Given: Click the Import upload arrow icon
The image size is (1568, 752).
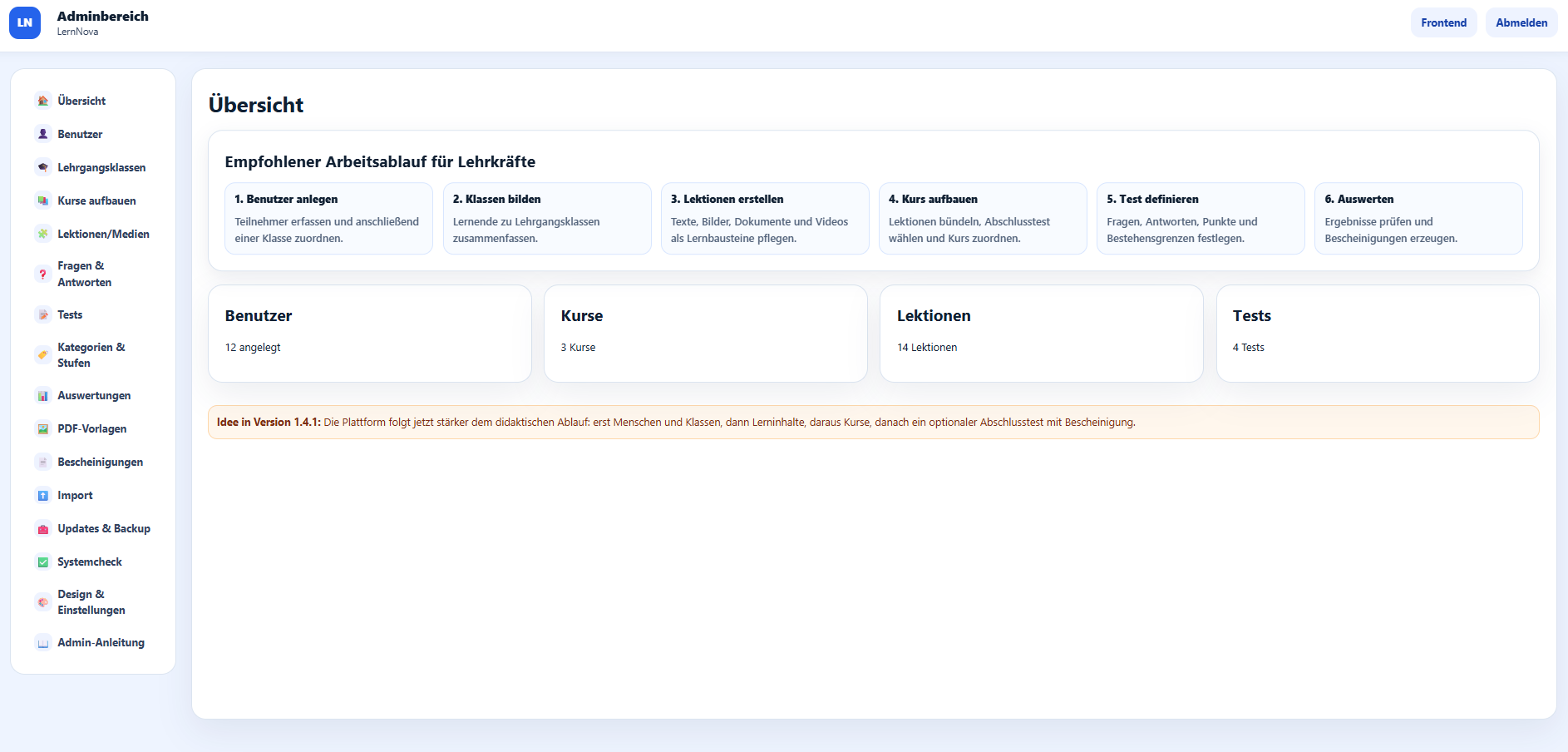Looking at the screenshot, I should [x=43, y=495].
